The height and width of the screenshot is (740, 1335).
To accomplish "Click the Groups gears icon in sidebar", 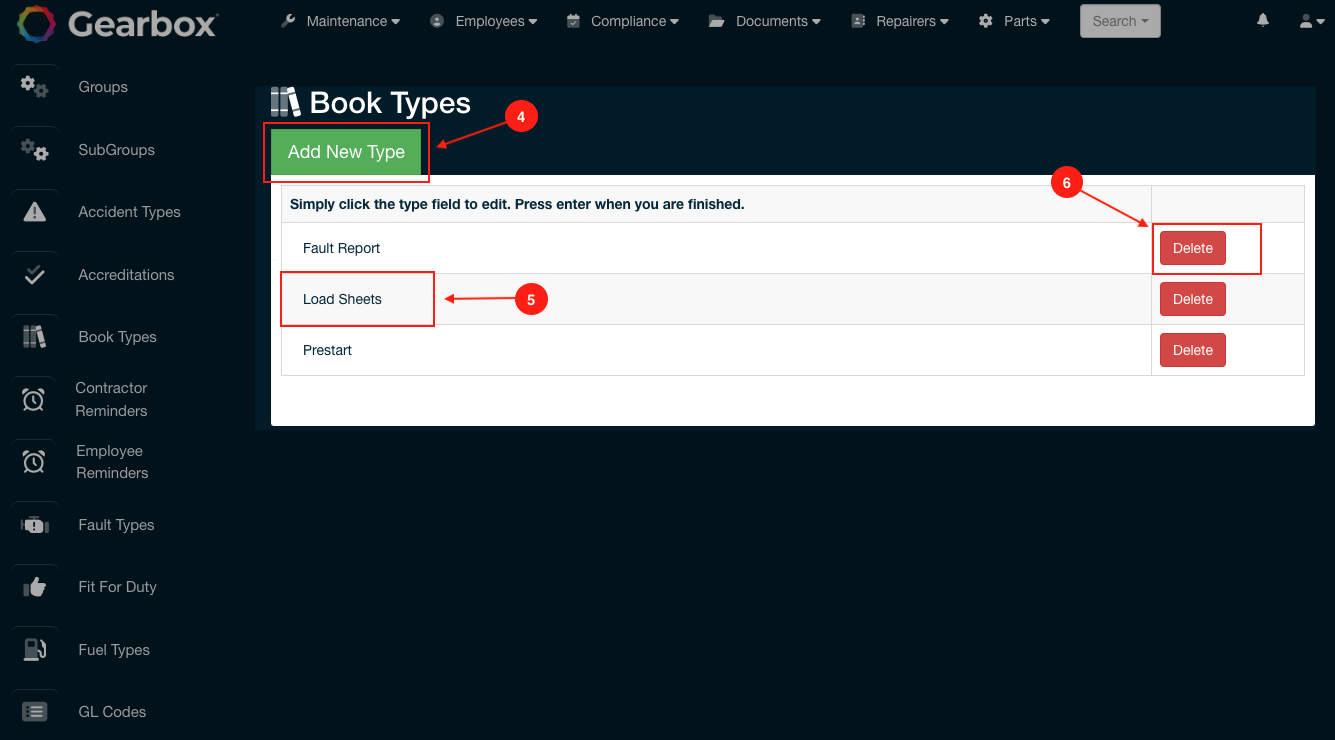I will tap(34, 87).
